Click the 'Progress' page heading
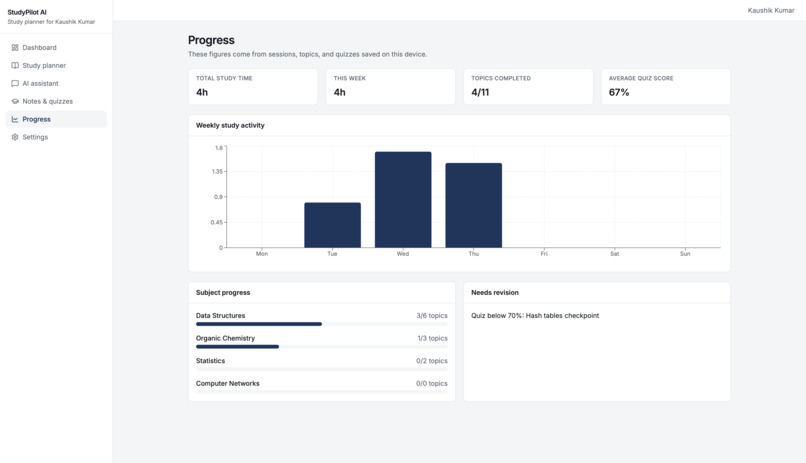 pos(211,40)
